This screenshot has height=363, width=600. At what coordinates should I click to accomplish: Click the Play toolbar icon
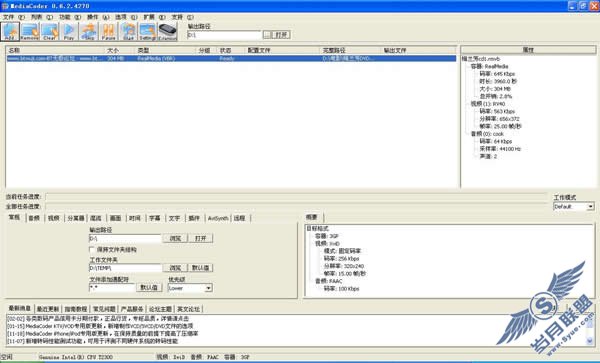click(x=69, y=31)
